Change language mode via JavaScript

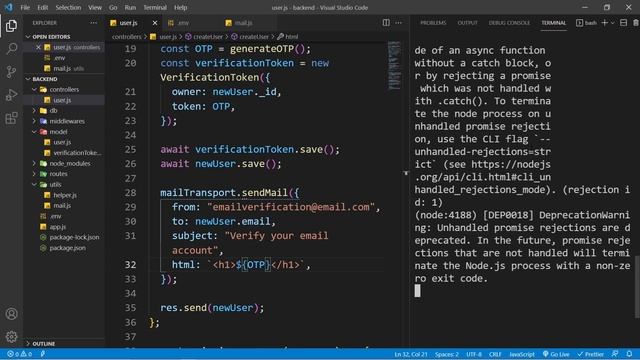click(x=522, y=354)
